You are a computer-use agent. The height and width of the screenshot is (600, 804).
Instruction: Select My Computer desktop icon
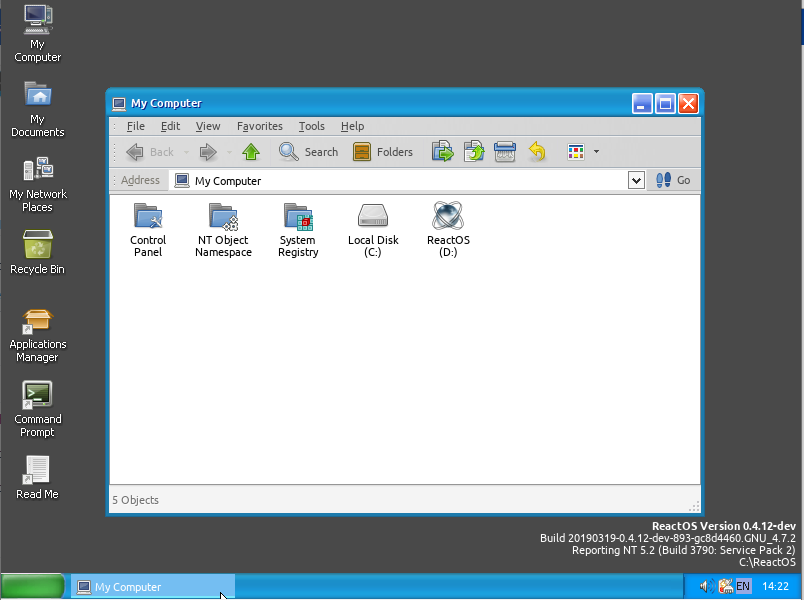click(x=37, y=34)
